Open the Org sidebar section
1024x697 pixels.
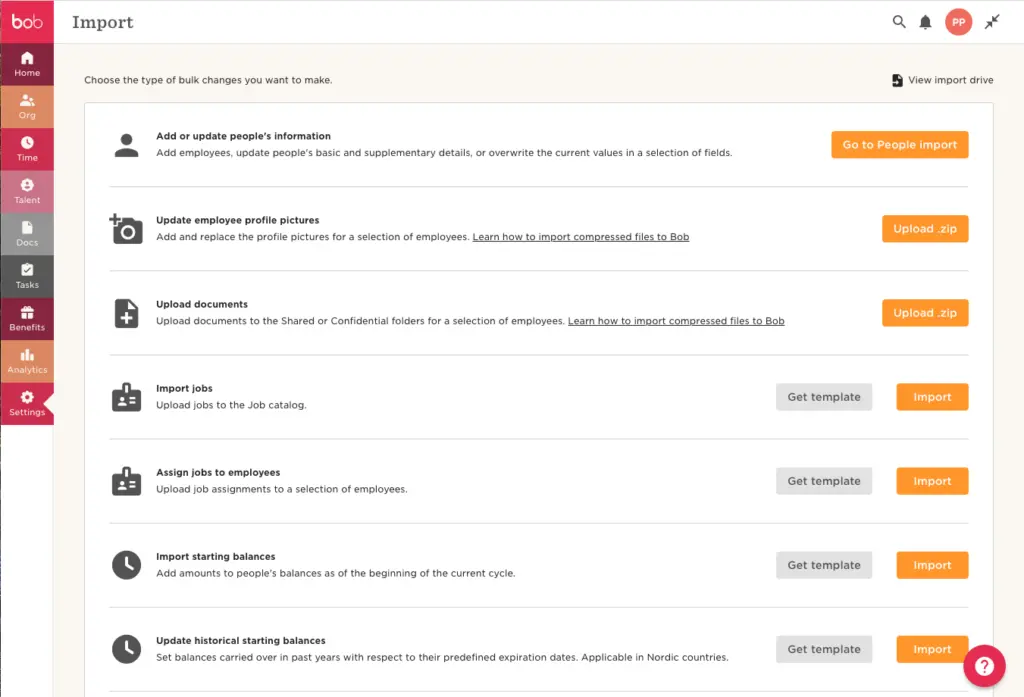27,106
